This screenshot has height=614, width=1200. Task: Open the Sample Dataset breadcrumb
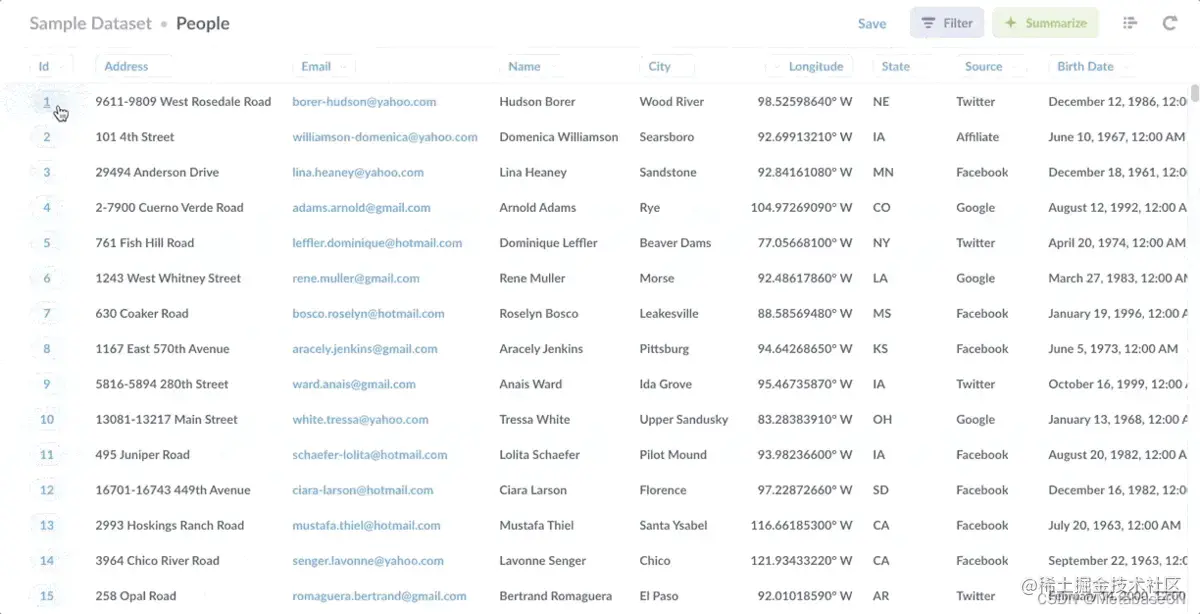(x=90, y=23)
